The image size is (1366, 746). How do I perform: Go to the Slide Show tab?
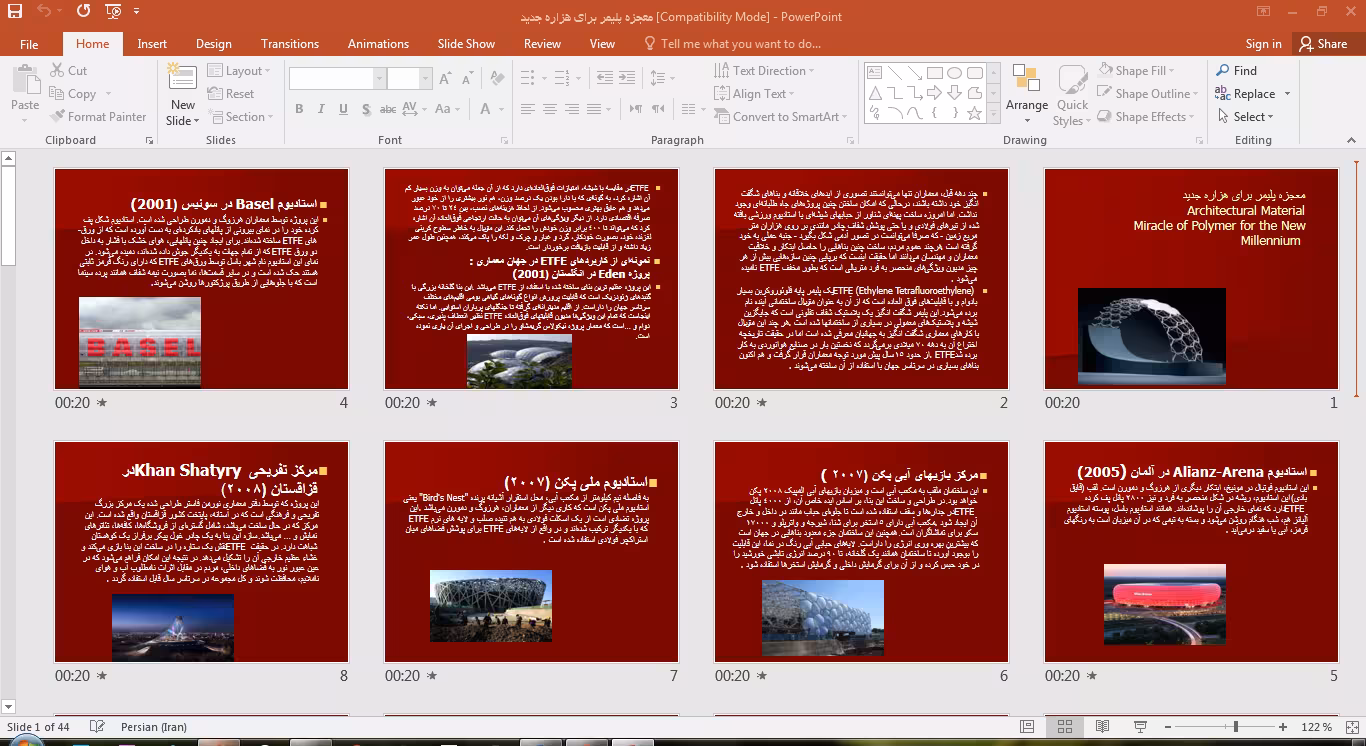(466, 44)
